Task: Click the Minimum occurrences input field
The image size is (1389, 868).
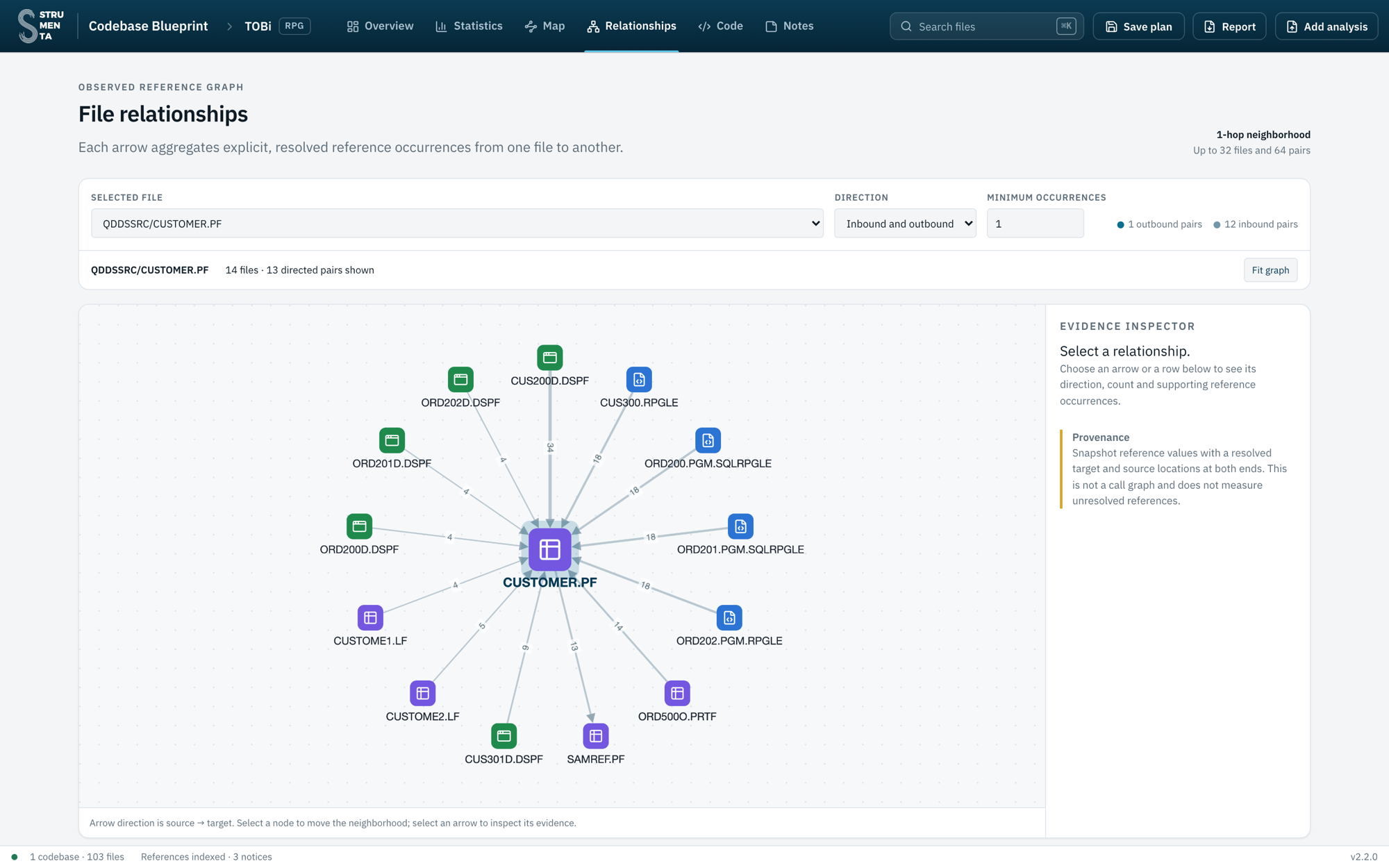Action: coord(1035,224)
